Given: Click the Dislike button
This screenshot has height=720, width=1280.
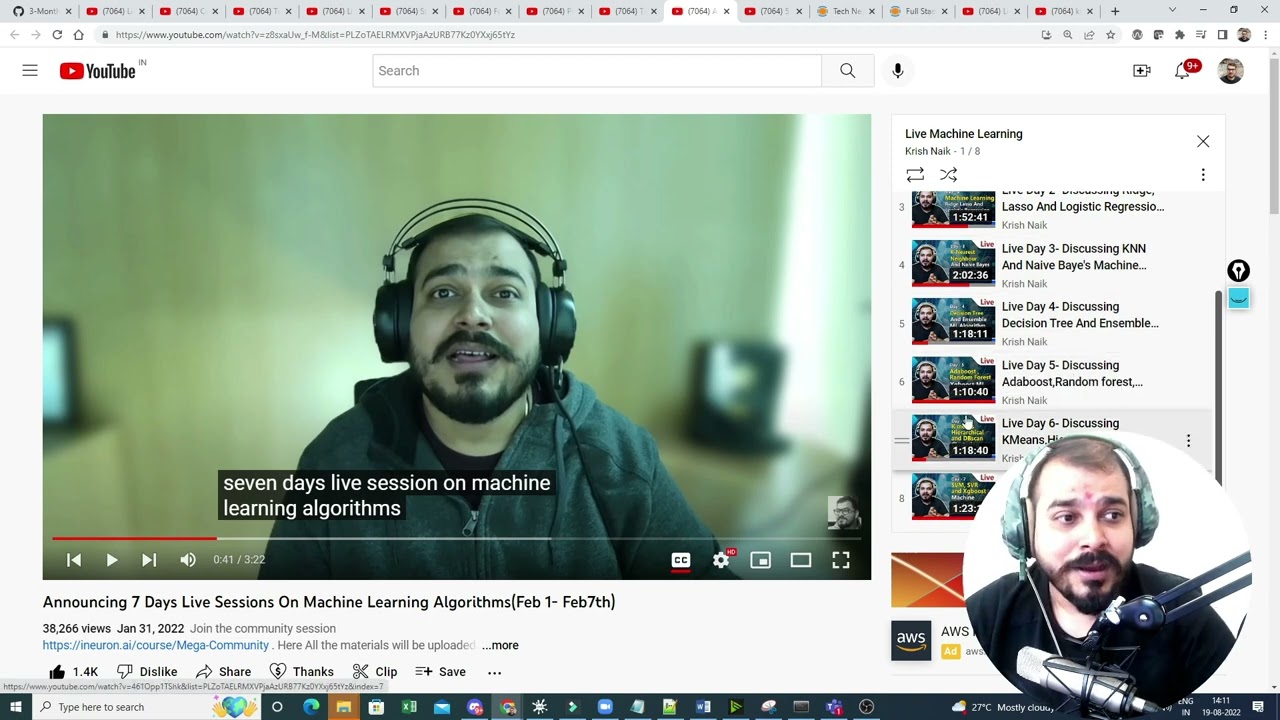Looking at the screenshot, I should (x=147, y=672).
